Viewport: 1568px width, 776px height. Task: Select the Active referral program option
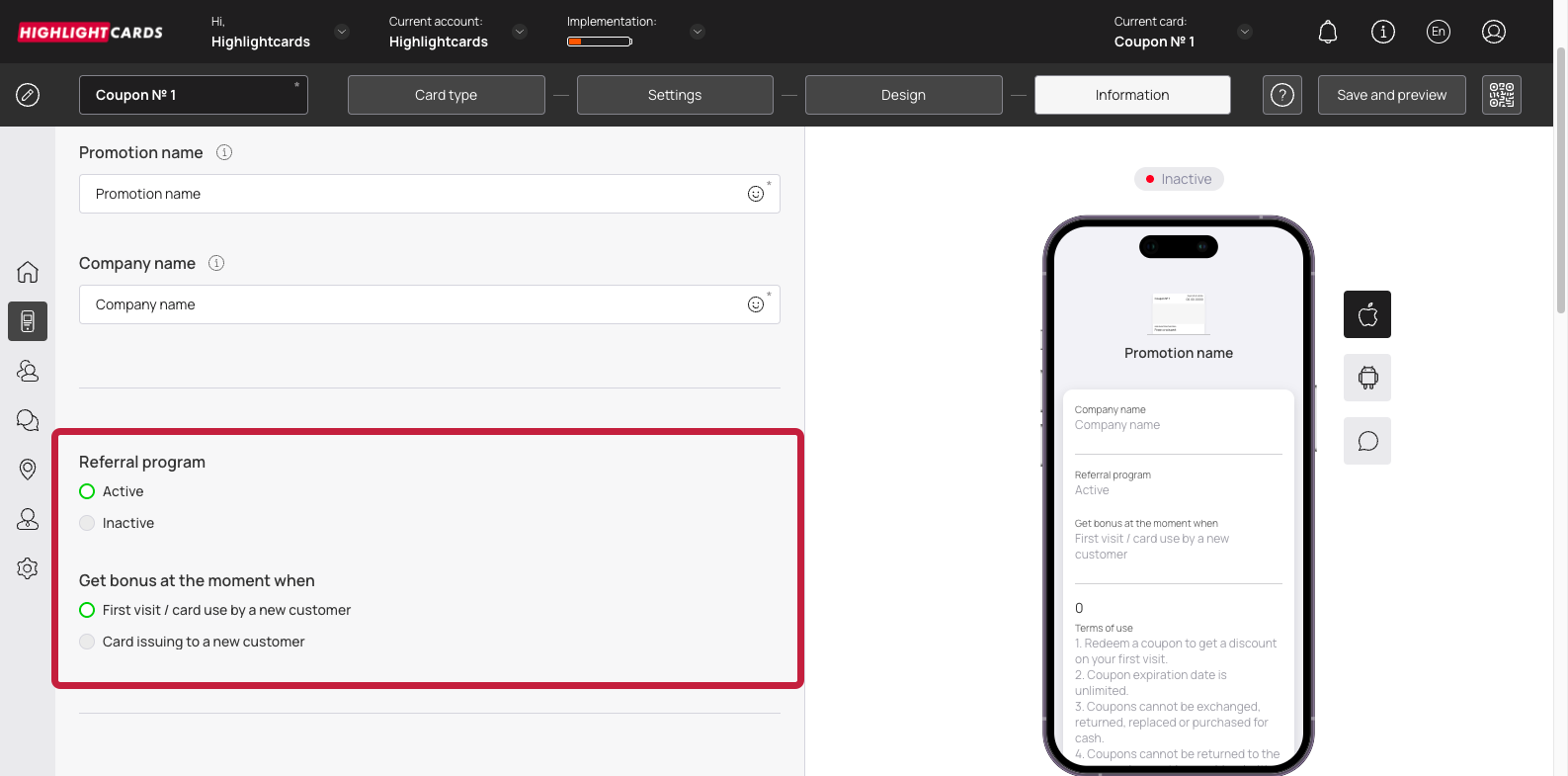click(88, 491)
